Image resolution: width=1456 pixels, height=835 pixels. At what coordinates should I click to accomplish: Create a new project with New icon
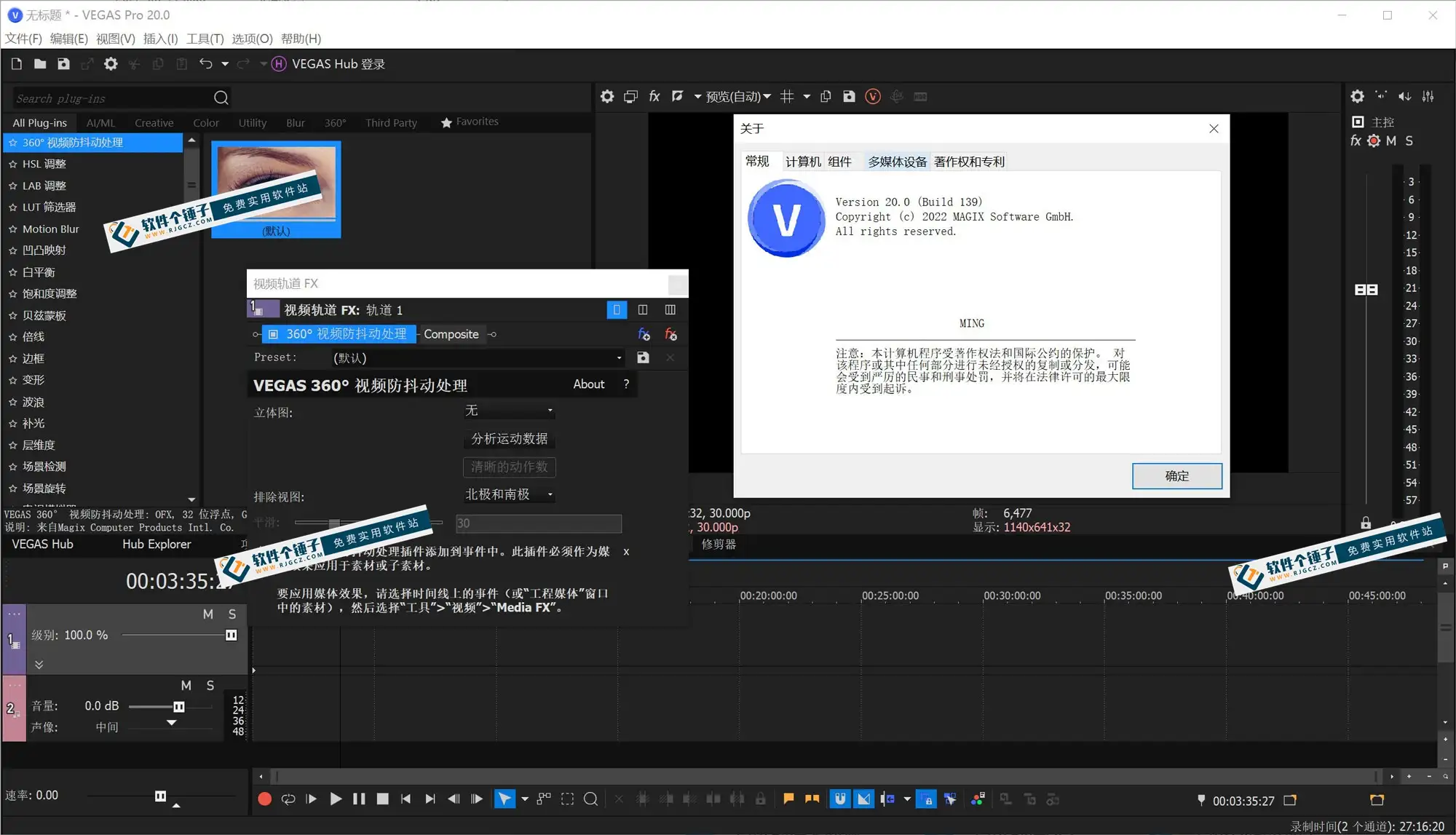[17, 64]
